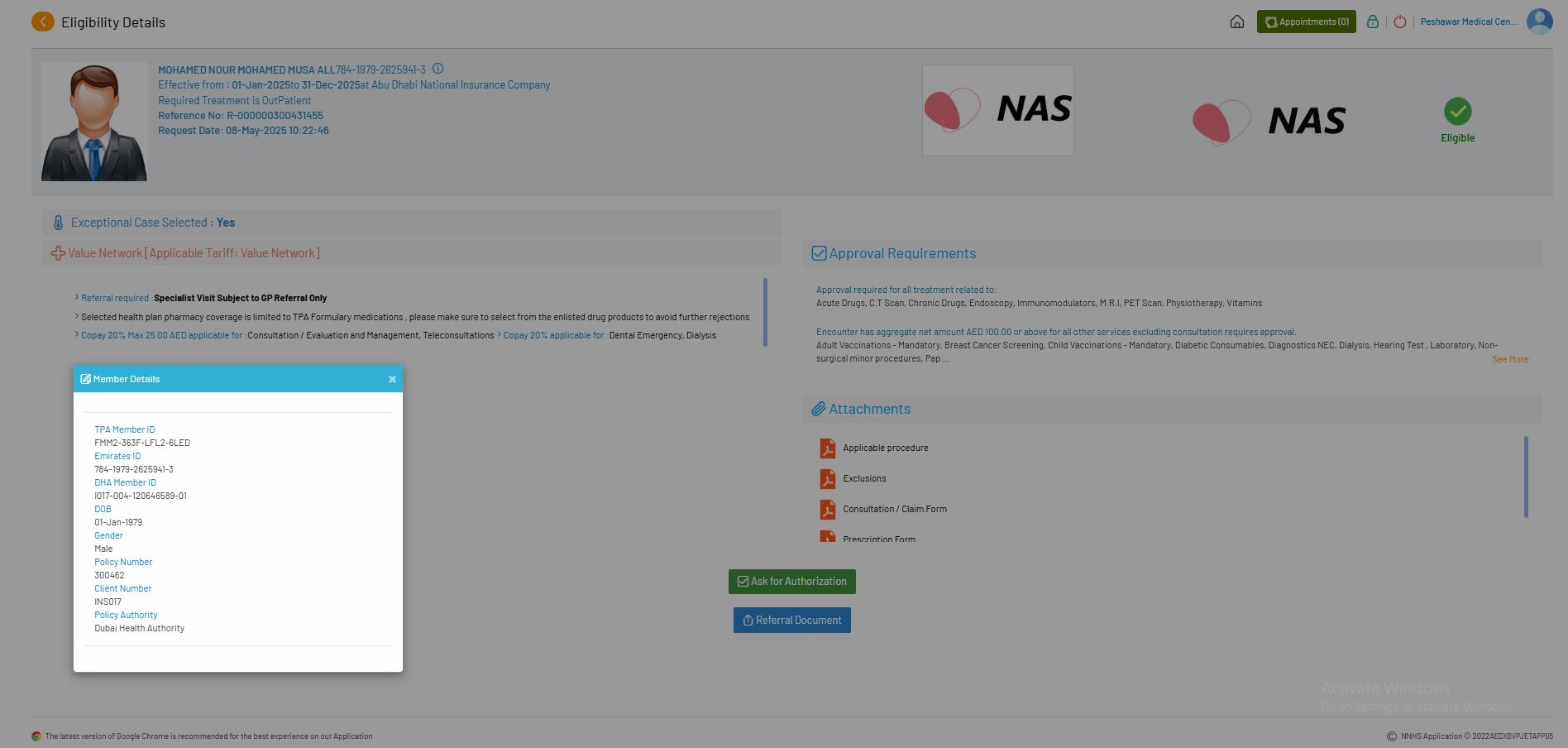Open Consultation / Claim Form PDF icon
The width and height of the screenshot is (1568, 748).
pyautogui.click(x=827, y=510)
